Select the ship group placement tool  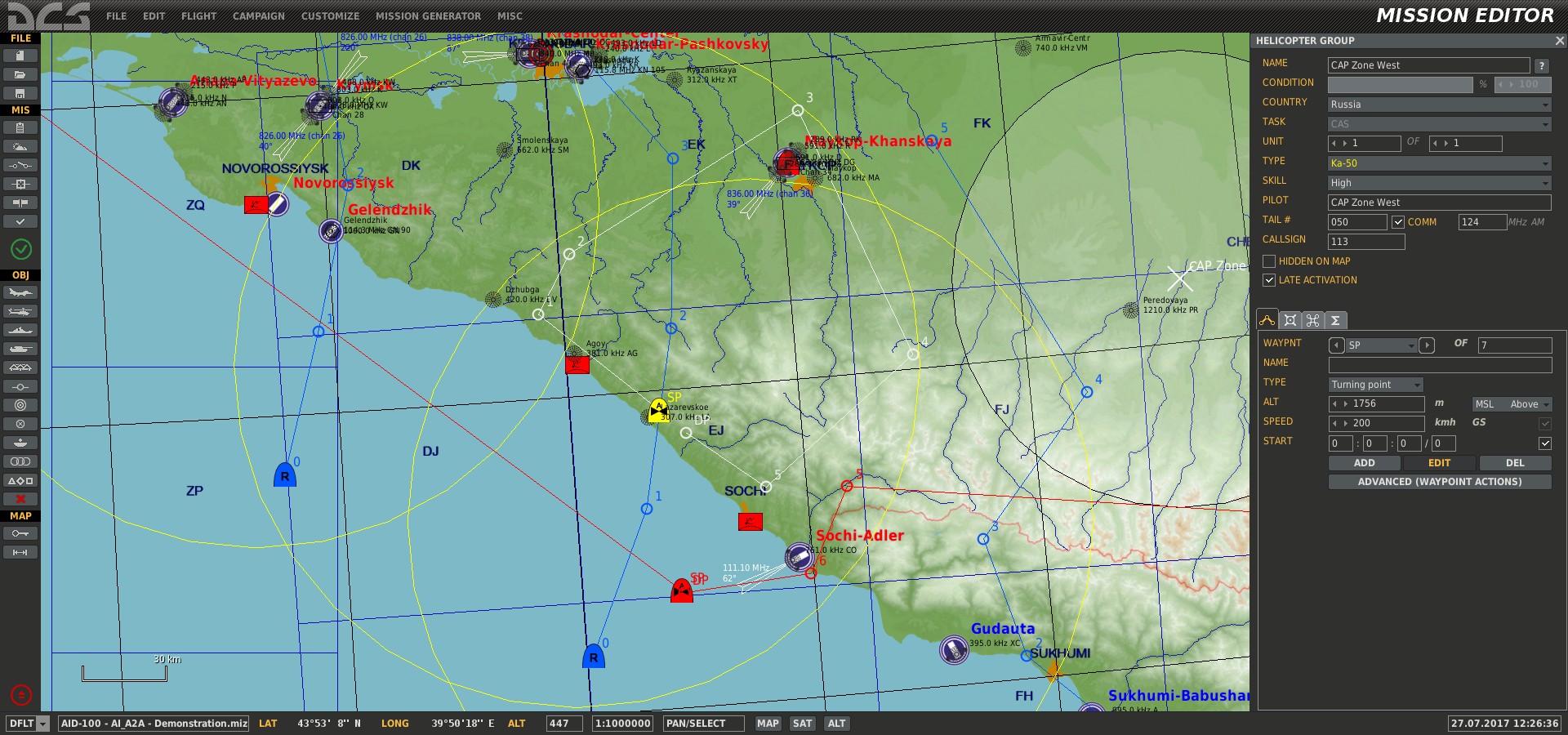(20, 330)
